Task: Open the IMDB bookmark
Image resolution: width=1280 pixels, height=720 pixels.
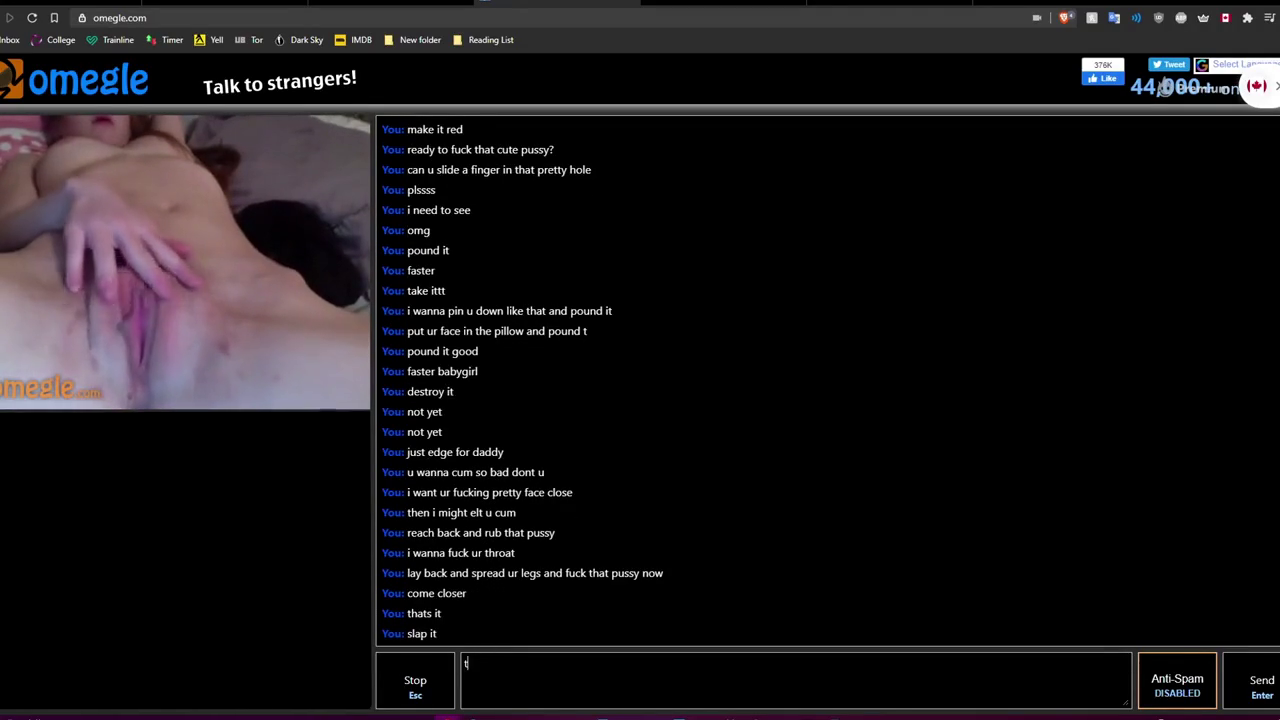Action: click(353, 40)
